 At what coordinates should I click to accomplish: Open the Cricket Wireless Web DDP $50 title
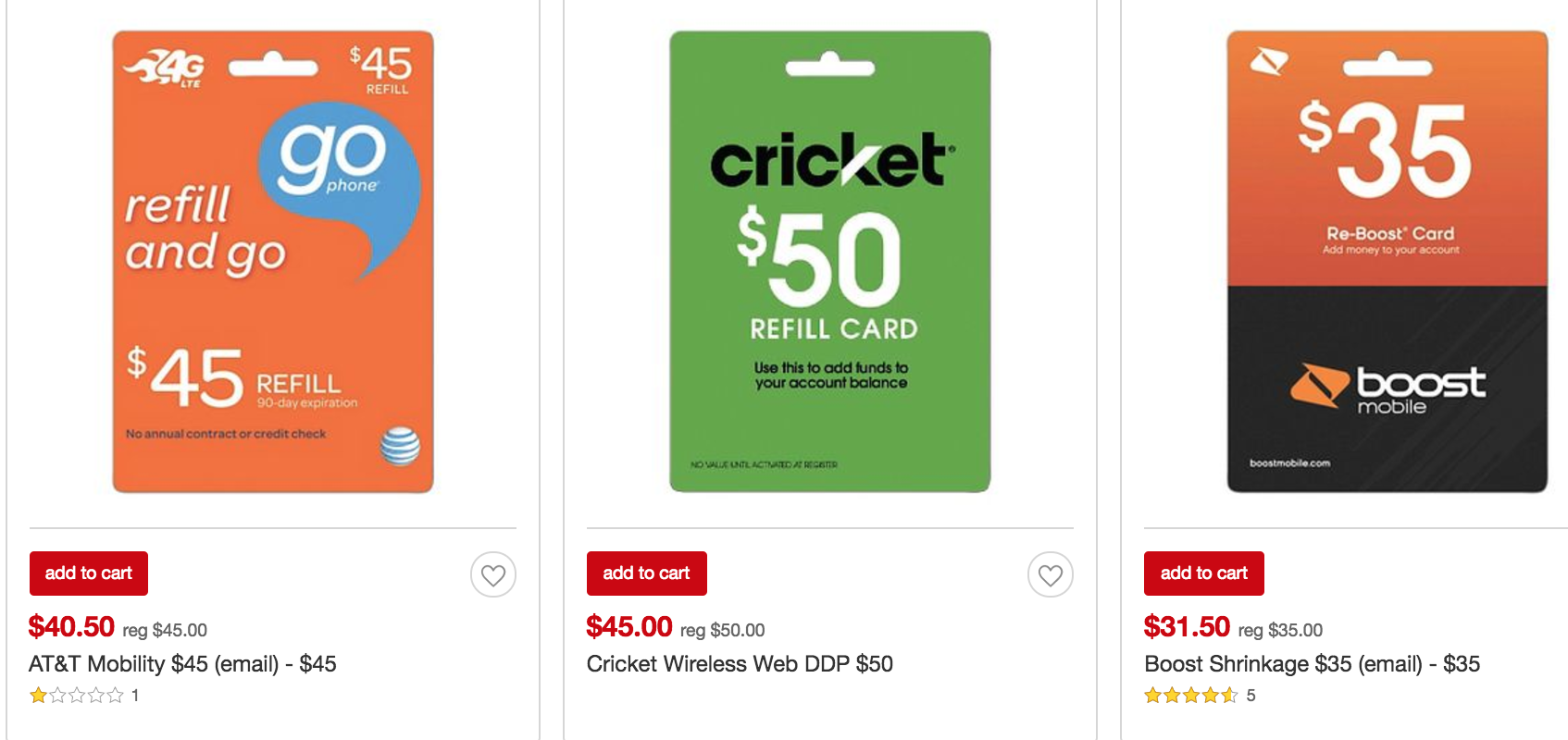740,664
